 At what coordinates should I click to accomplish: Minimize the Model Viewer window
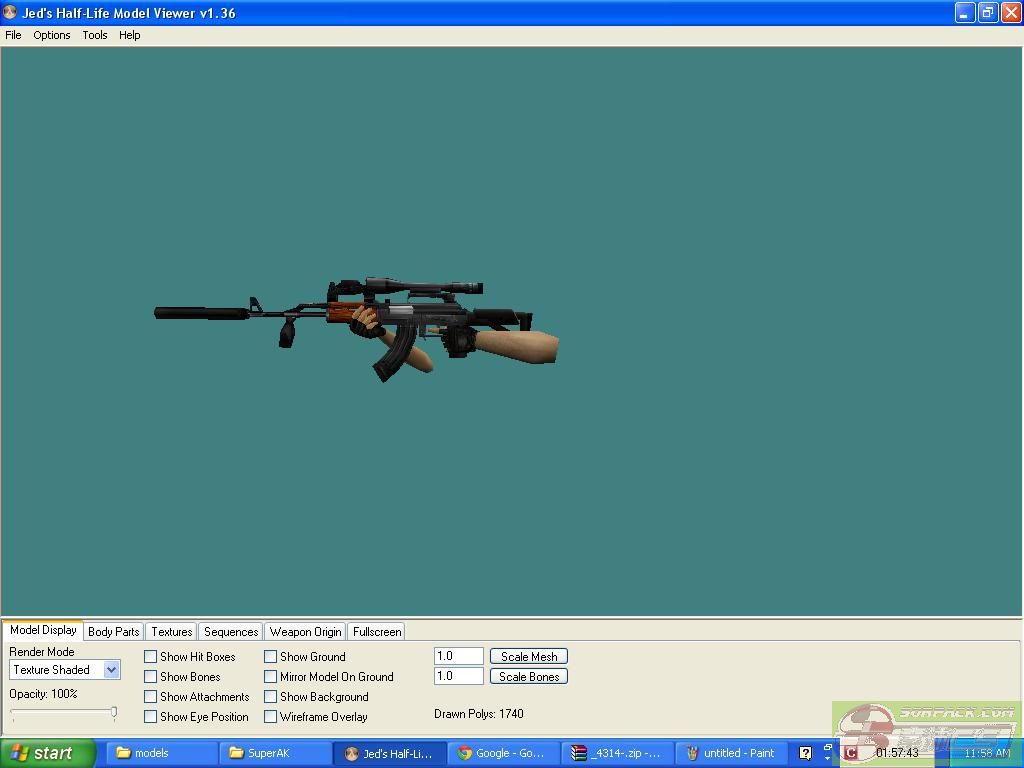click(965, 12)
